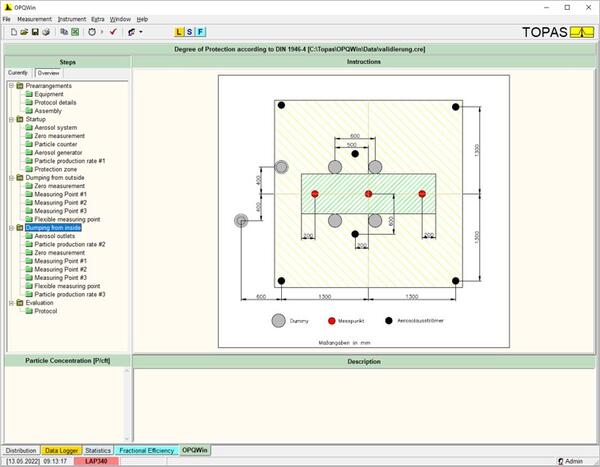This screenshot has height=467, width=600.
Task: Select the Particle counter step
Action: coord(55,144)
